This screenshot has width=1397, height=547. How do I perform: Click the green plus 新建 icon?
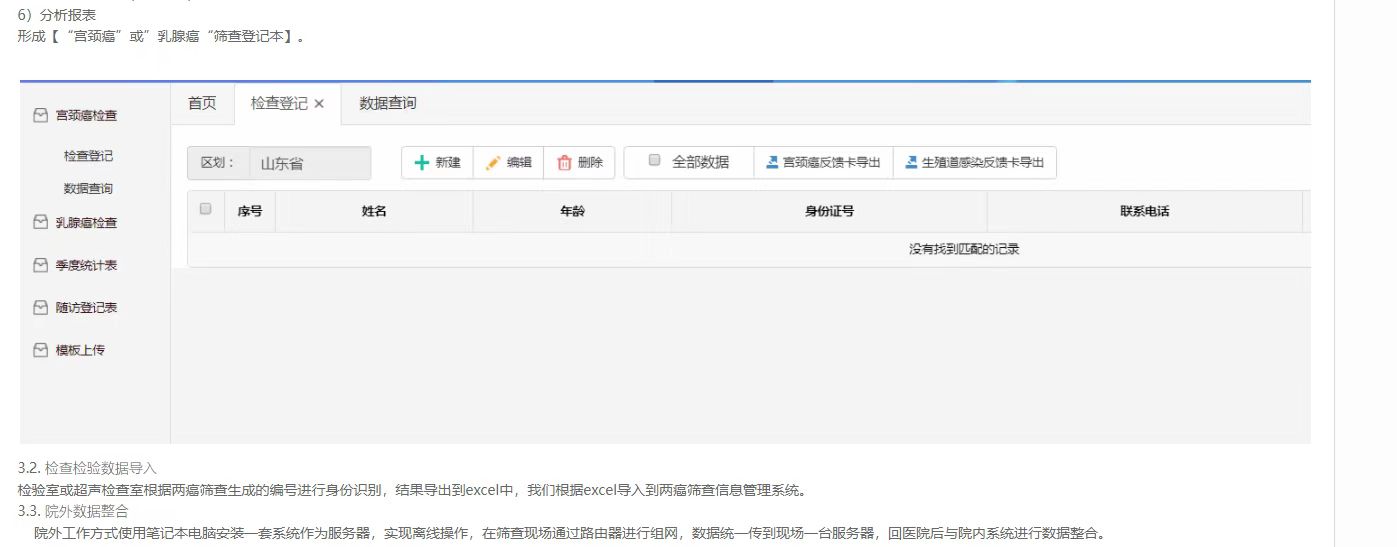[x=422, y=163]
